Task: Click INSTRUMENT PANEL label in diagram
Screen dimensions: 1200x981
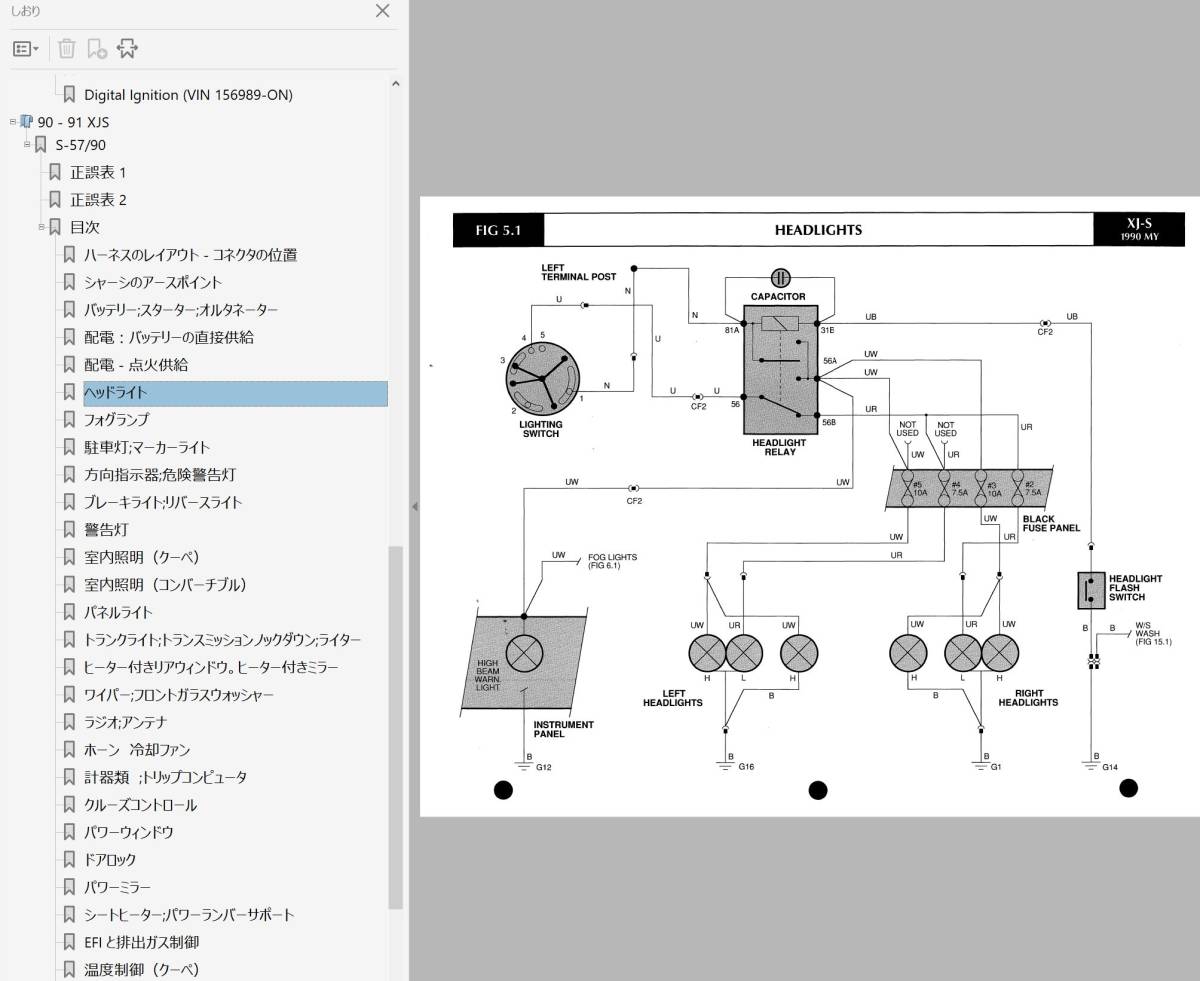Action: [x=563, y=729]
